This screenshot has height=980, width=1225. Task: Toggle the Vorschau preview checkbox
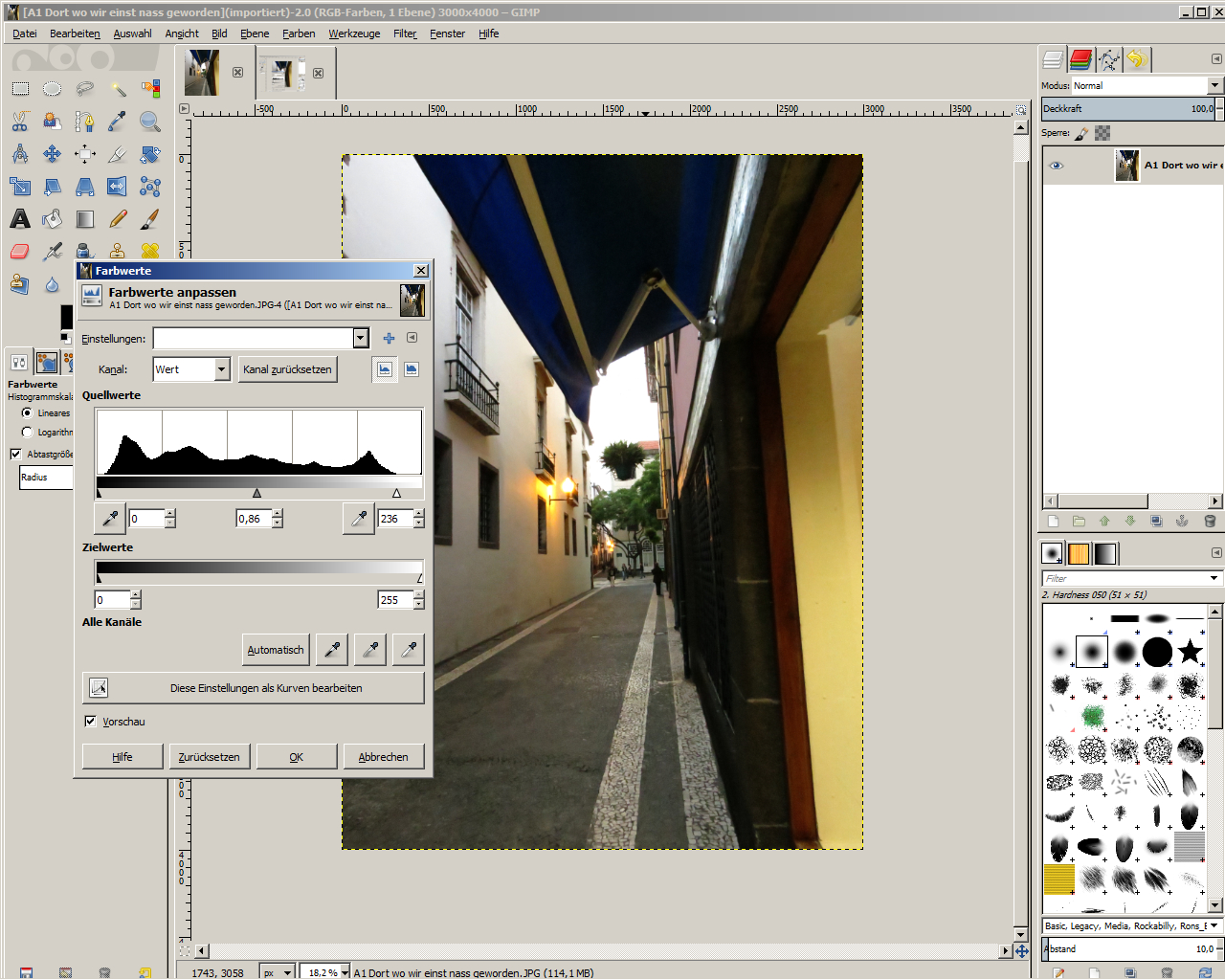pyautogui.click(x=90, y=722)
